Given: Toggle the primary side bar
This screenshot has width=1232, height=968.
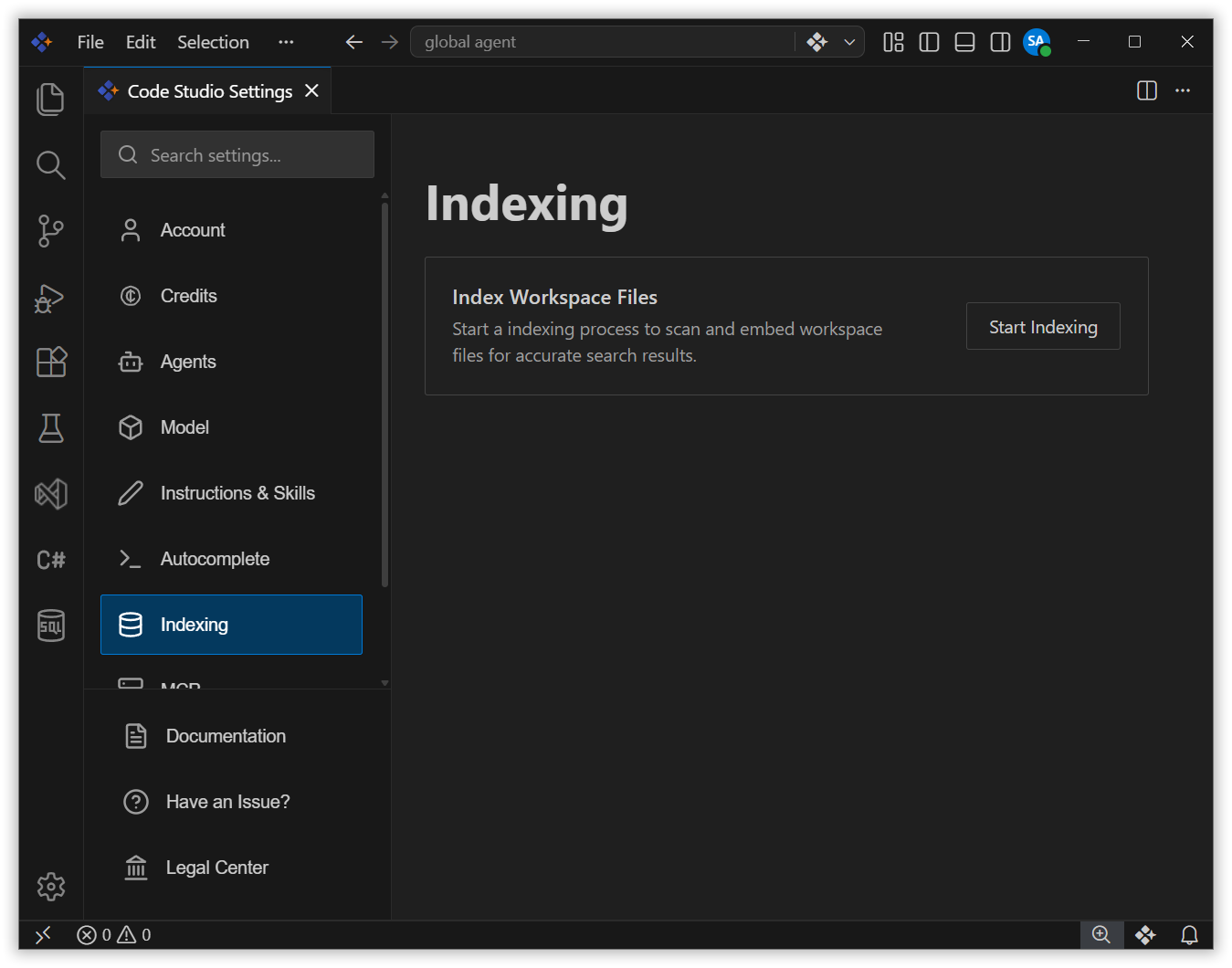Looking at the screenshot, I should pos(929,42).
